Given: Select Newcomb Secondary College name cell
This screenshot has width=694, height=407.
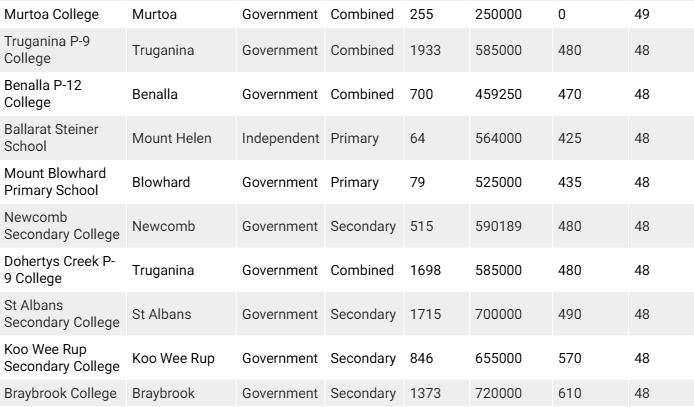Looking at the screenshot, I should pos(62,226).
